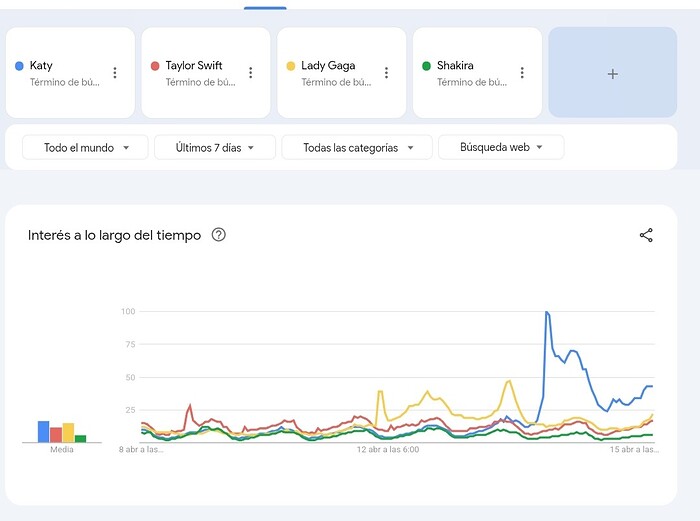
Task: Open the Todas las categorías dropdown
Action: [357, 147]
